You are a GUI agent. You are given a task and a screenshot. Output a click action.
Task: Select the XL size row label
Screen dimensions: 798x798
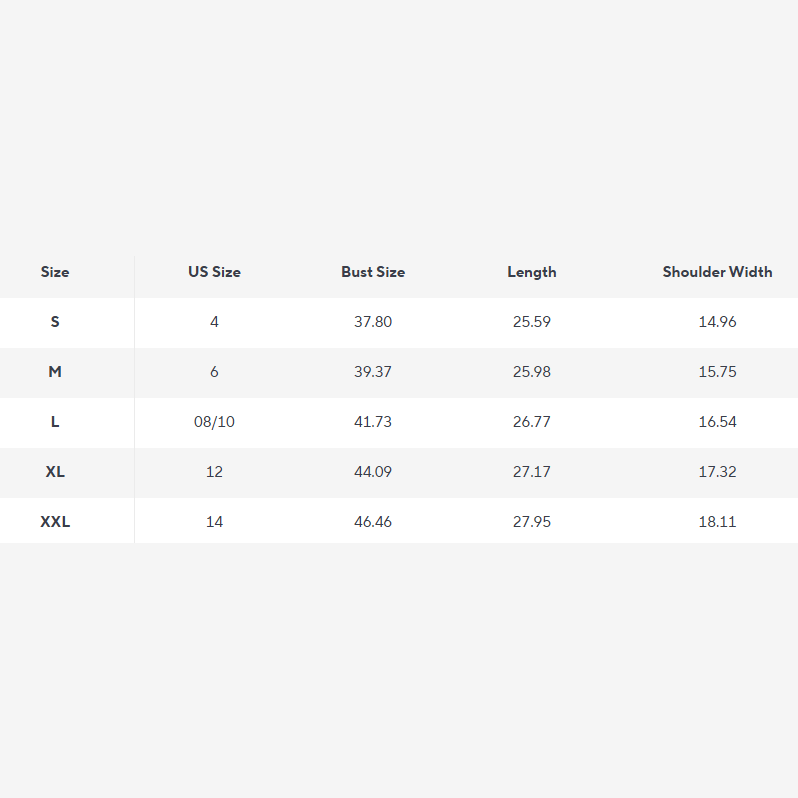pos(55,472)
